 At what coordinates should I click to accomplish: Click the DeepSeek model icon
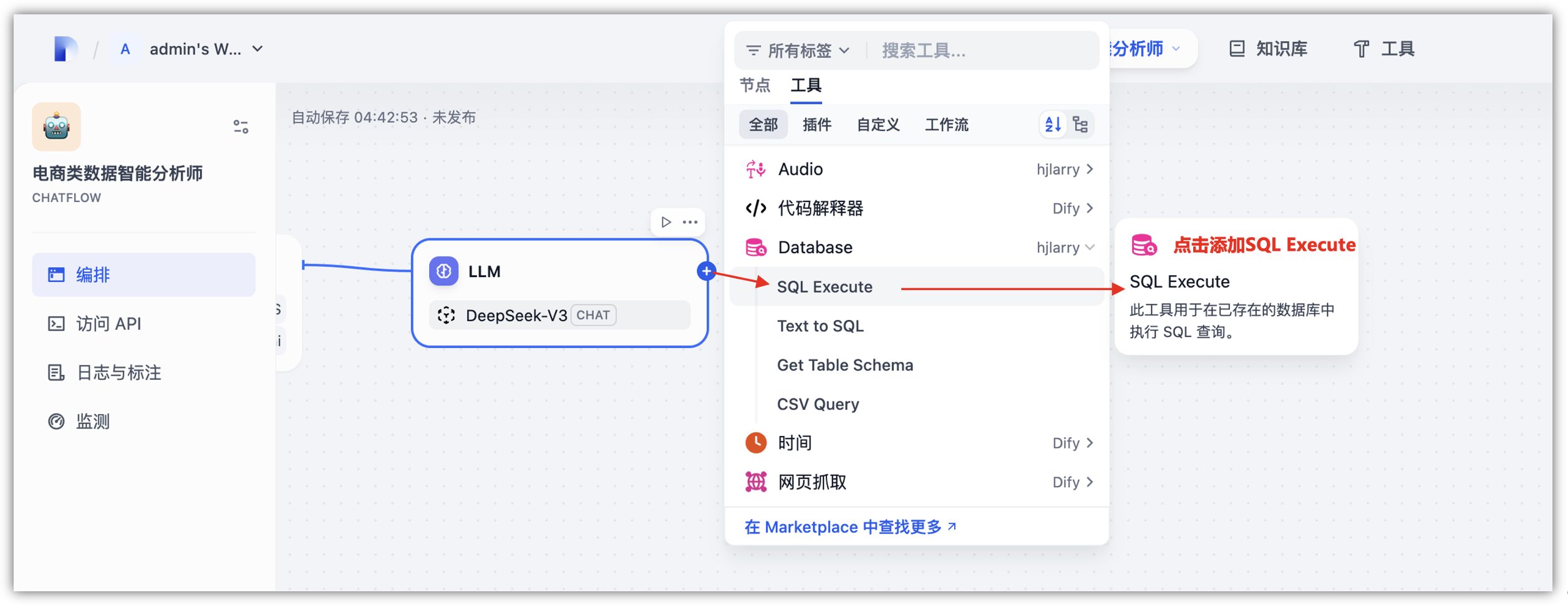446,315
